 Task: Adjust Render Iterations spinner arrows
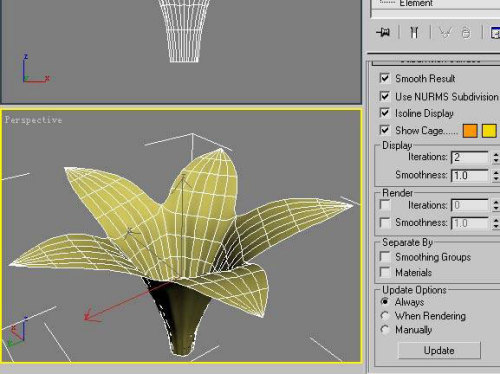coord(495,205)
